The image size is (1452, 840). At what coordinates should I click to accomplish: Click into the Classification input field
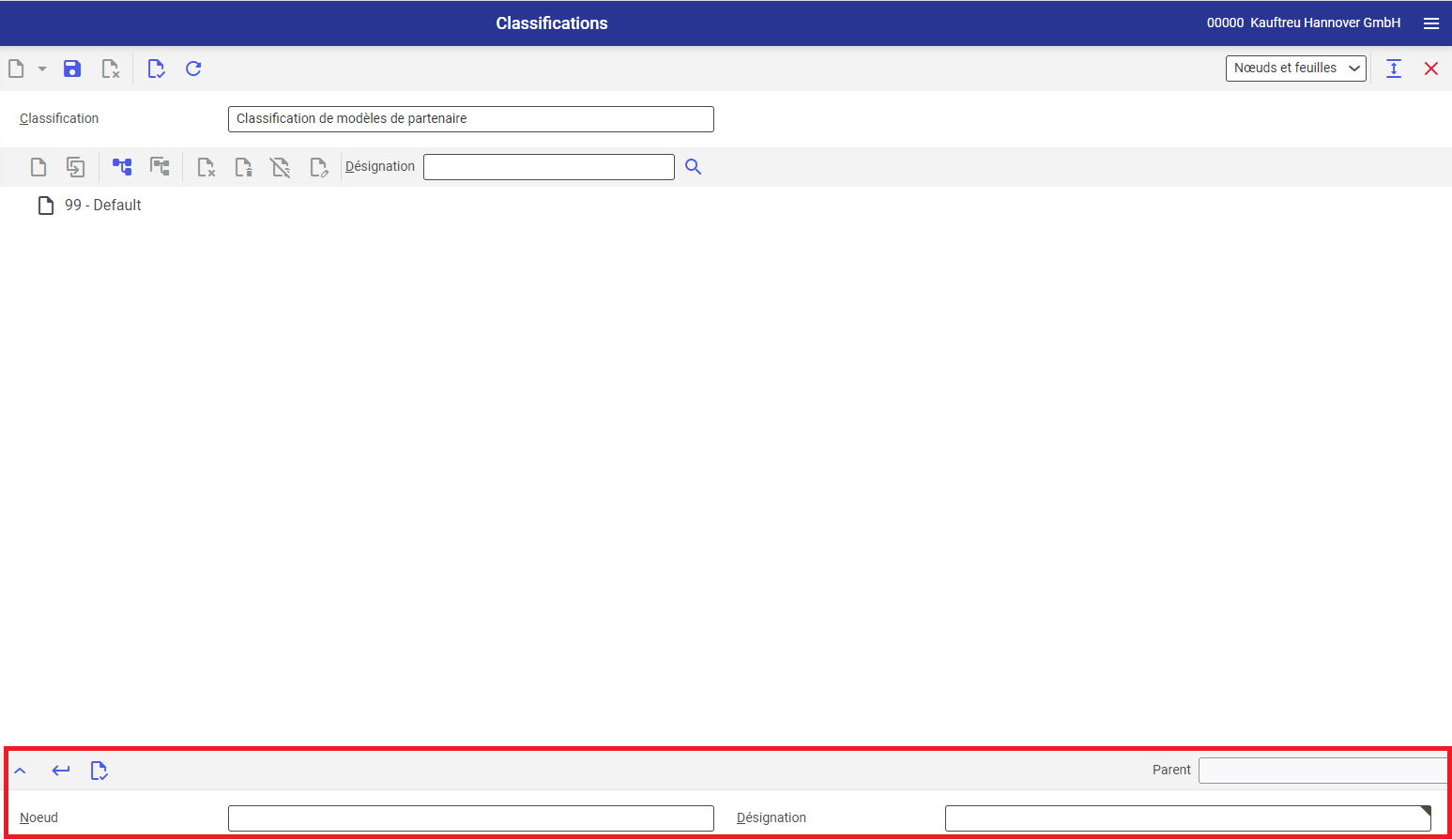coord(470,119)
